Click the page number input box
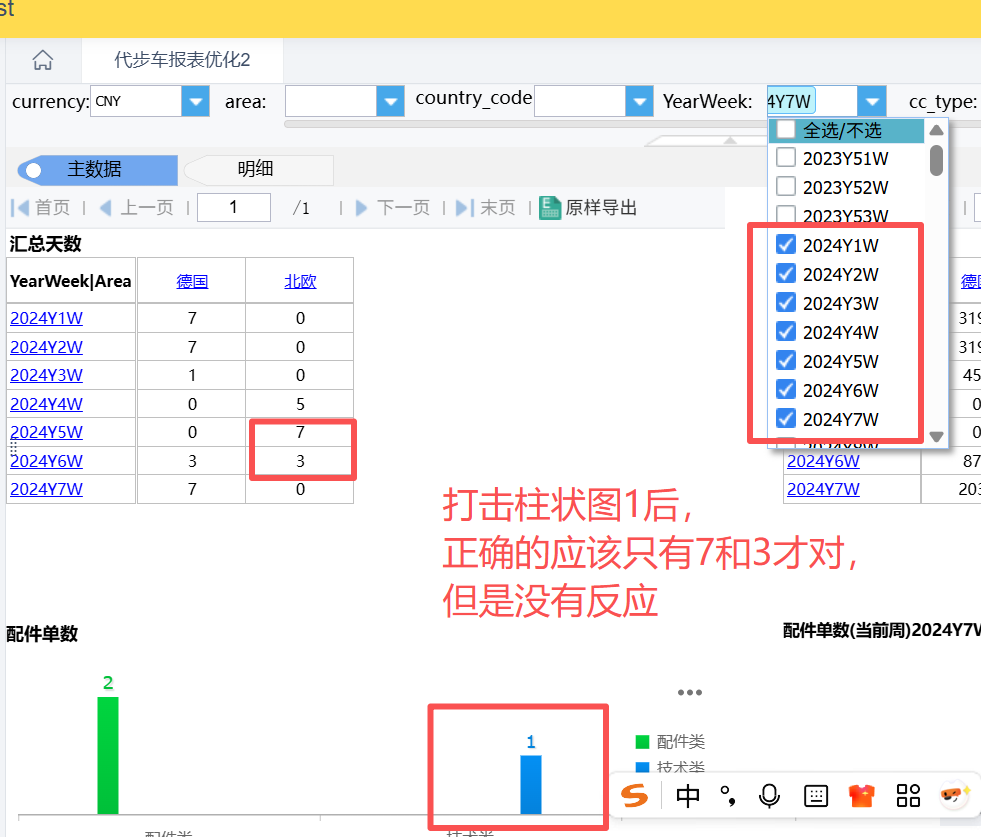The height and width of the screenshot is (837, 981). (233, 207)
